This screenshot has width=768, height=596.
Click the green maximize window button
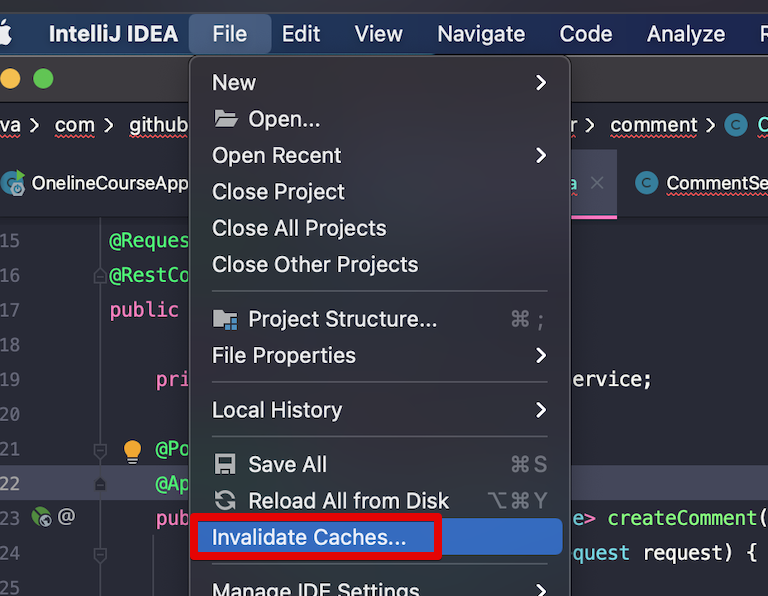tap(43, 79)
